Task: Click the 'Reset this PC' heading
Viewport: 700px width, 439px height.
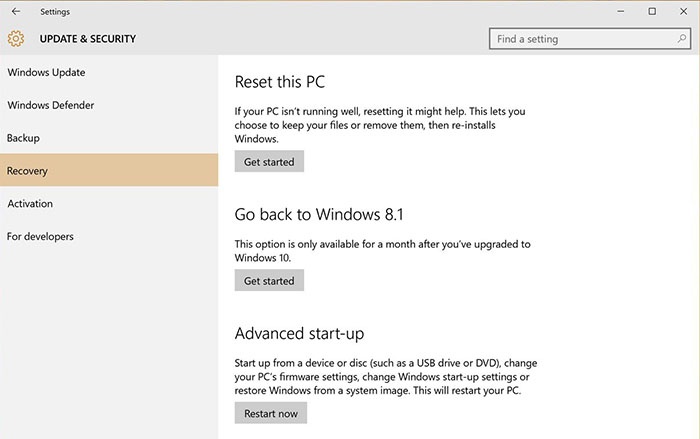Action: point(280,82)
